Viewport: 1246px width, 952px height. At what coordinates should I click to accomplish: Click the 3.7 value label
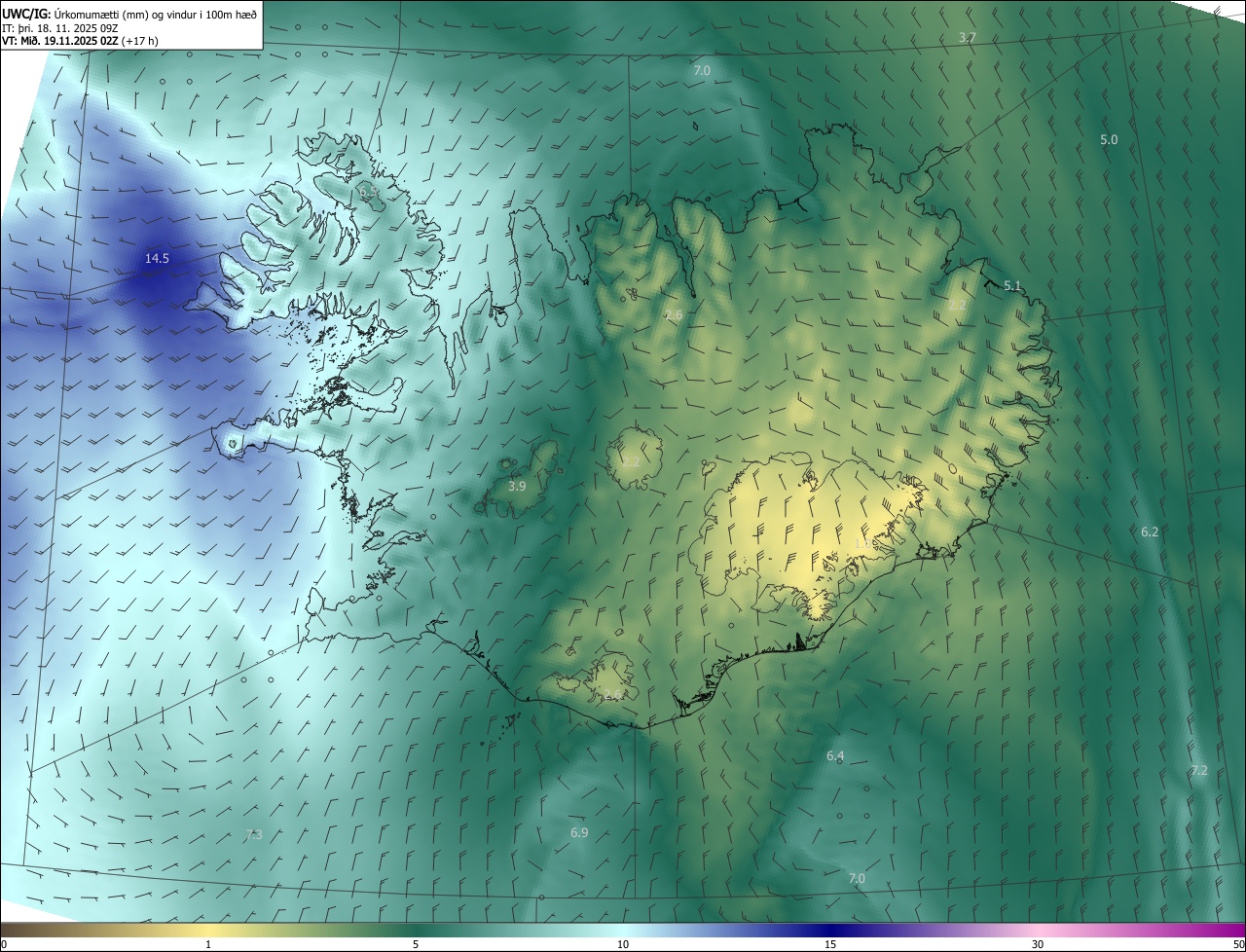coord(968,37)
